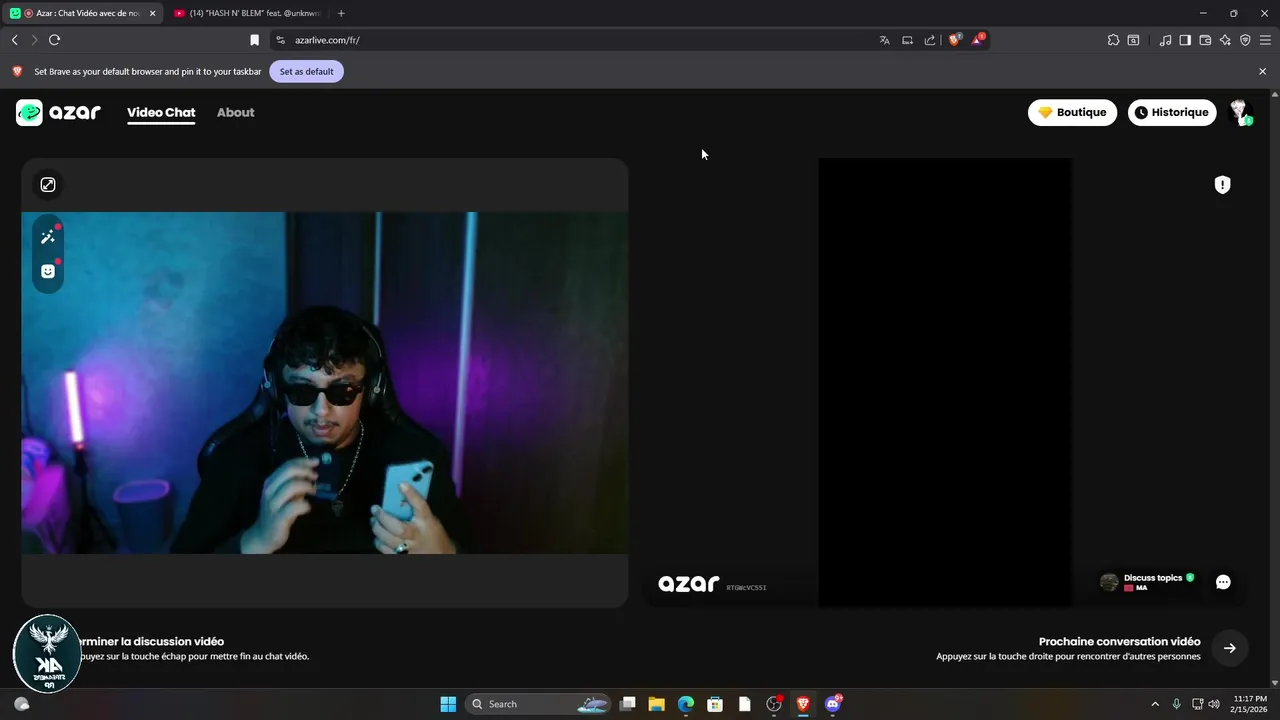
Task: Click the shield report icon
Action: [1222, 185]
